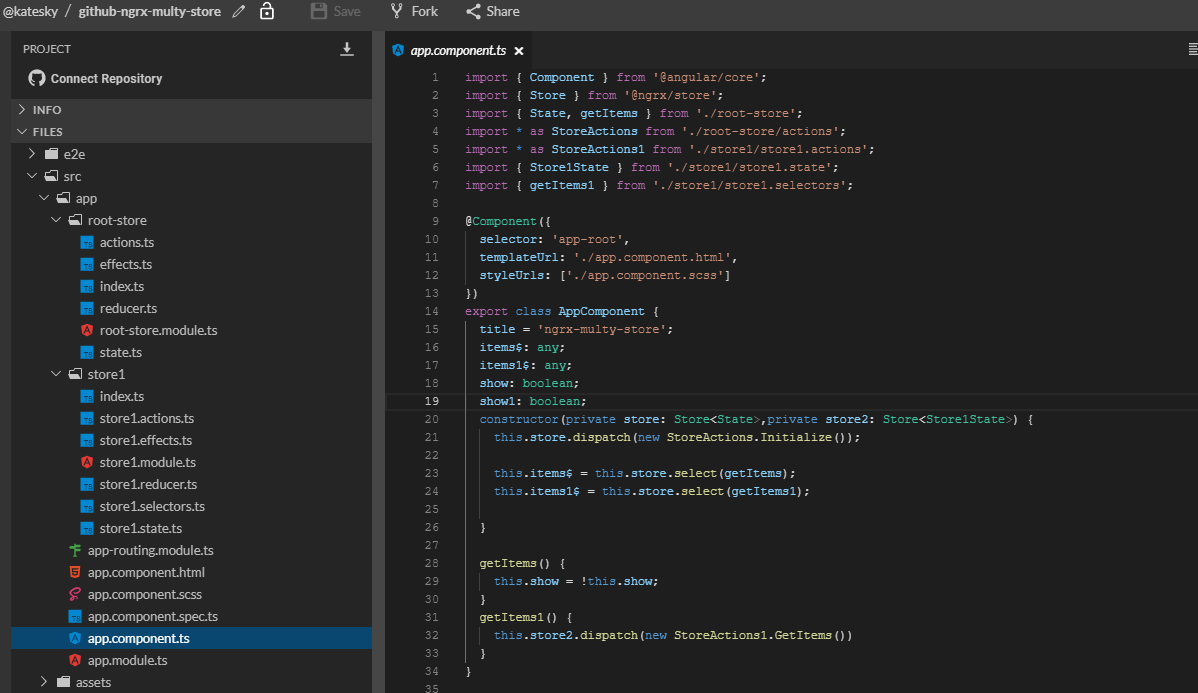This screenshot has height=693, width=1198.
Task: Fork the project
Action: [413, 11]
